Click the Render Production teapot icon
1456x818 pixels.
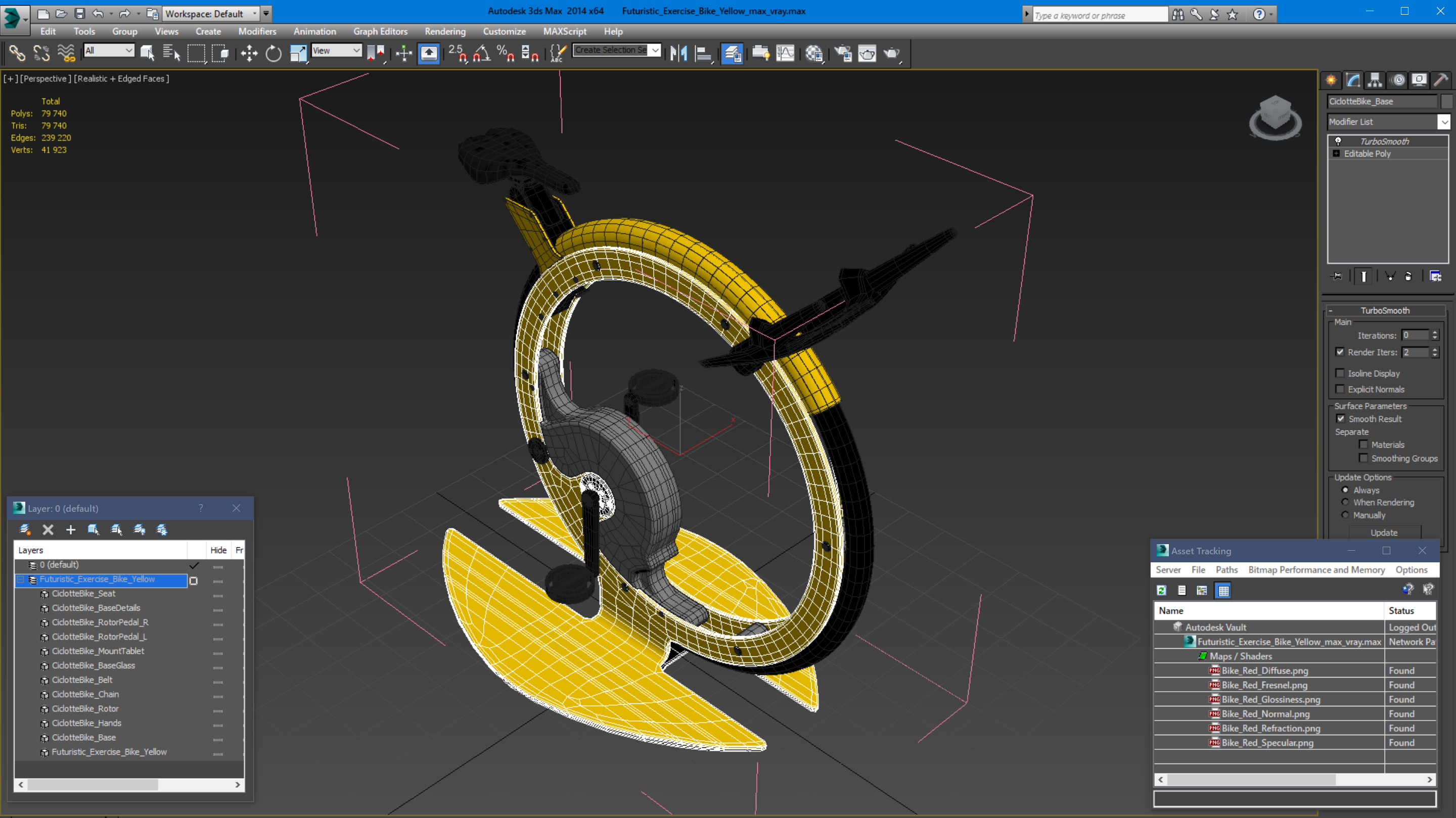(892, 53)
